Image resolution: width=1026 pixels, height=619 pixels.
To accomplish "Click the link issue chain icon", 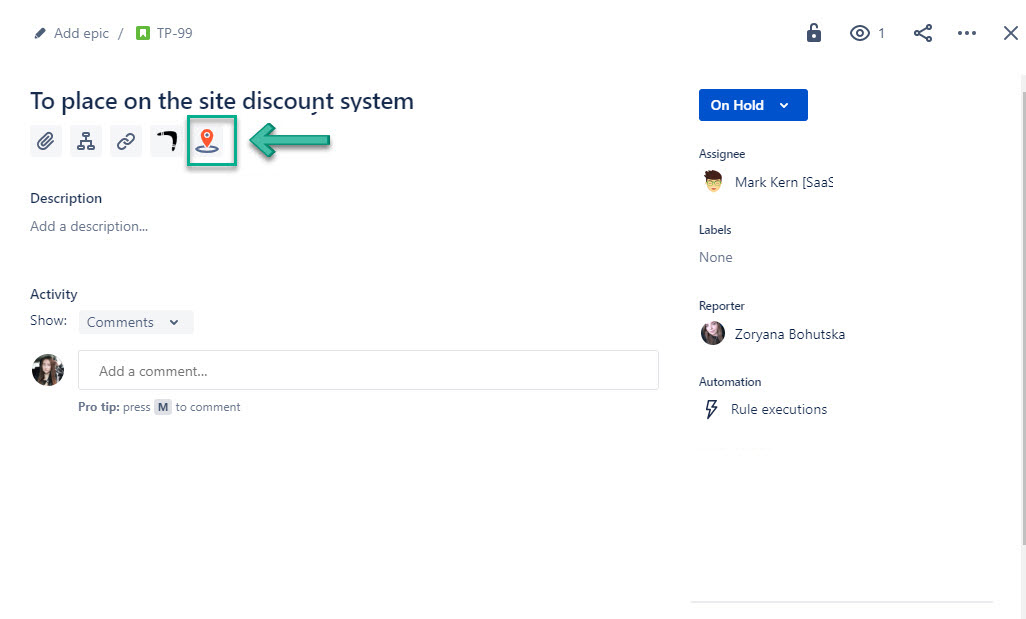I will pyautogui.click(x=126, y=142).
